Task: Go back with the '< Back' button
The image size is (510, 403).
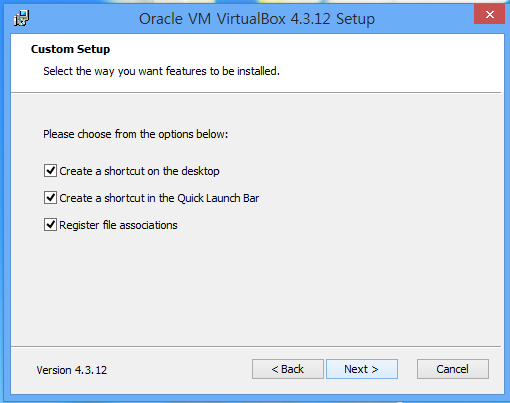Action: point(288,369)
